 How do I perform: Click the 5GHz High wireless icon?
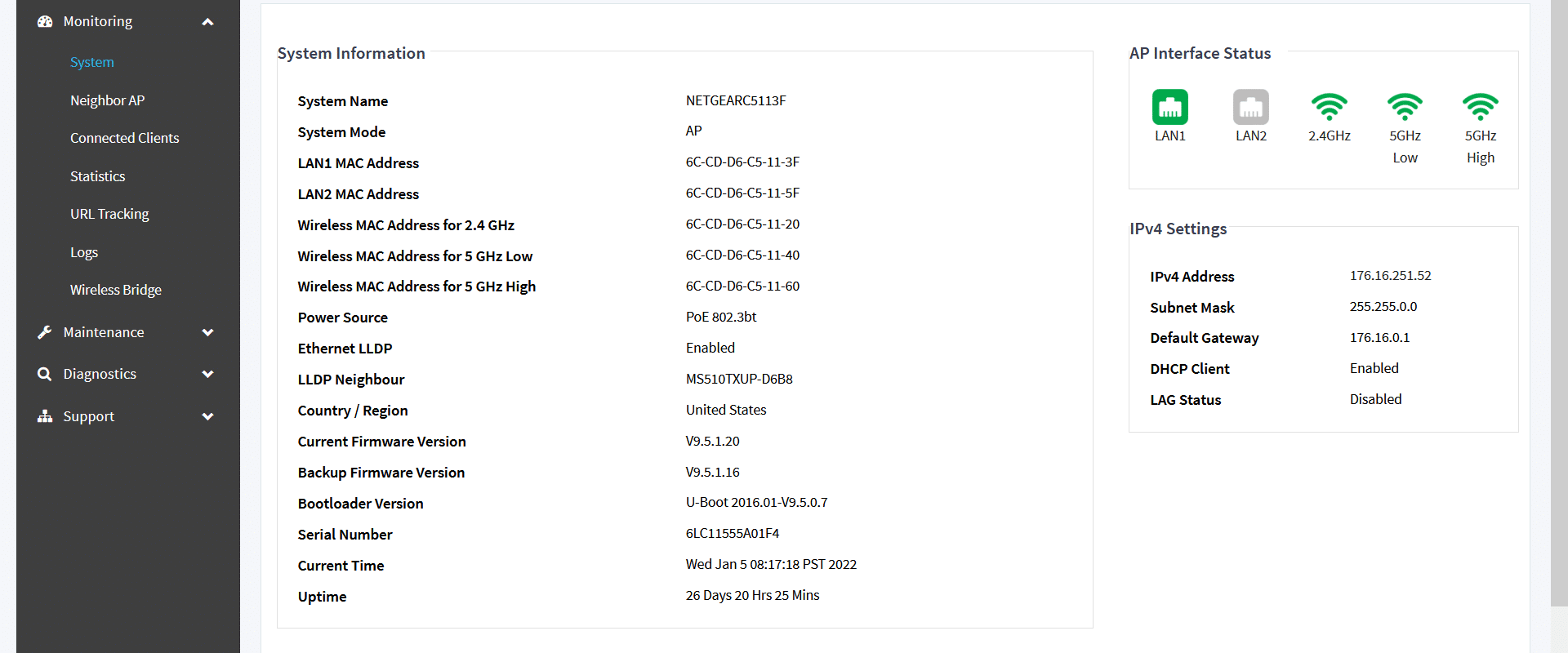[1480, 107]
